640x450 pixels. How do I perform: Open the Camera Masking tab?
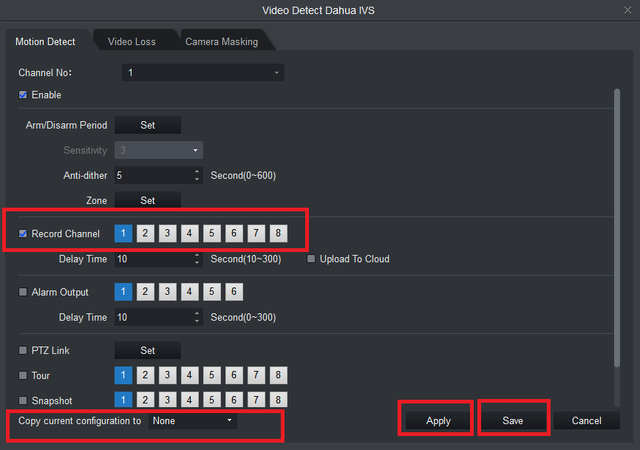coord(222,41)
